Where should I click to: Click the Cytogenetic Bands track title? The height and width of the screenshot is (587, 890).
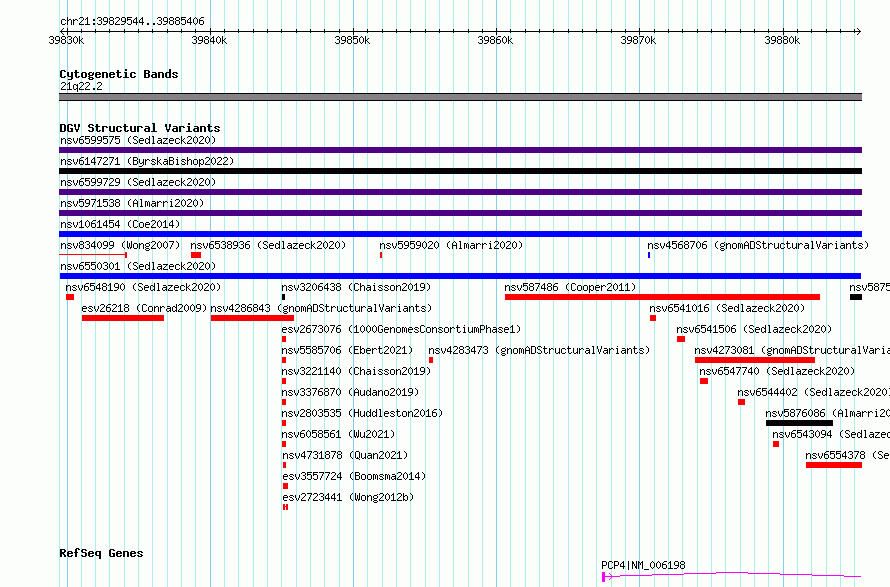pyautogui.click(x=119, y=74)
